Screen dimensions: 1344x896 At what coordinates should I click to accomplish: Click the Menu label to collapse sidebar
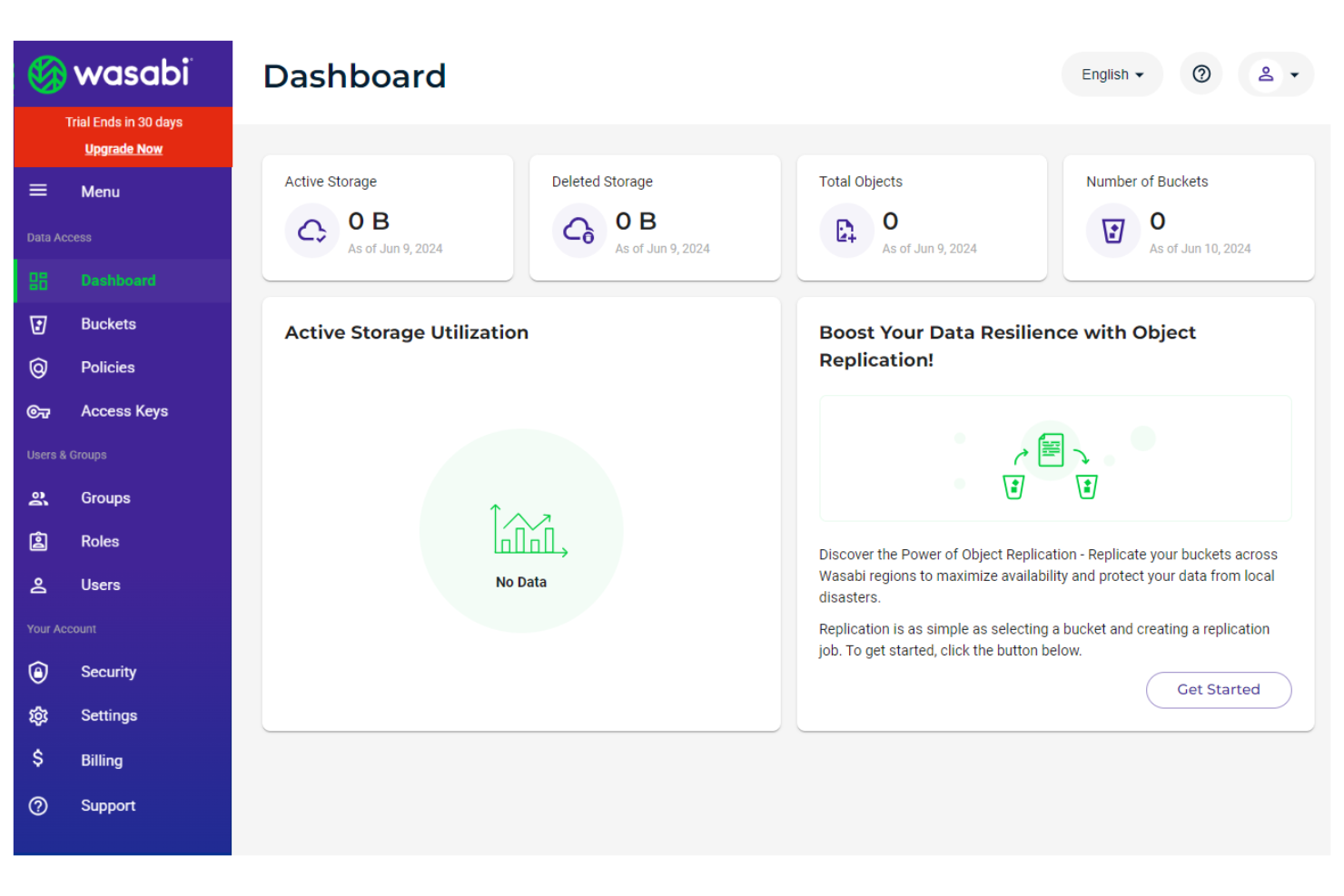click(x=100, y=192)
